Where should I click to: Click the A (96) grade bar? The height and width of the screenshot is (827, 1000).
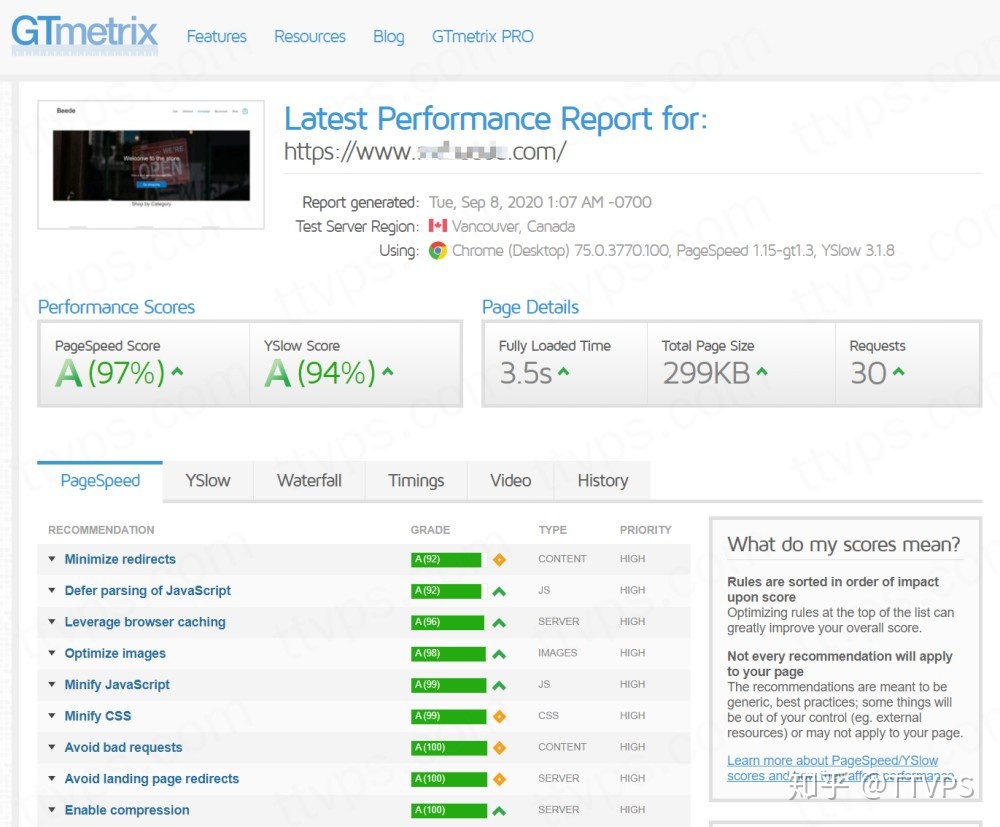(x=446, y=622)
